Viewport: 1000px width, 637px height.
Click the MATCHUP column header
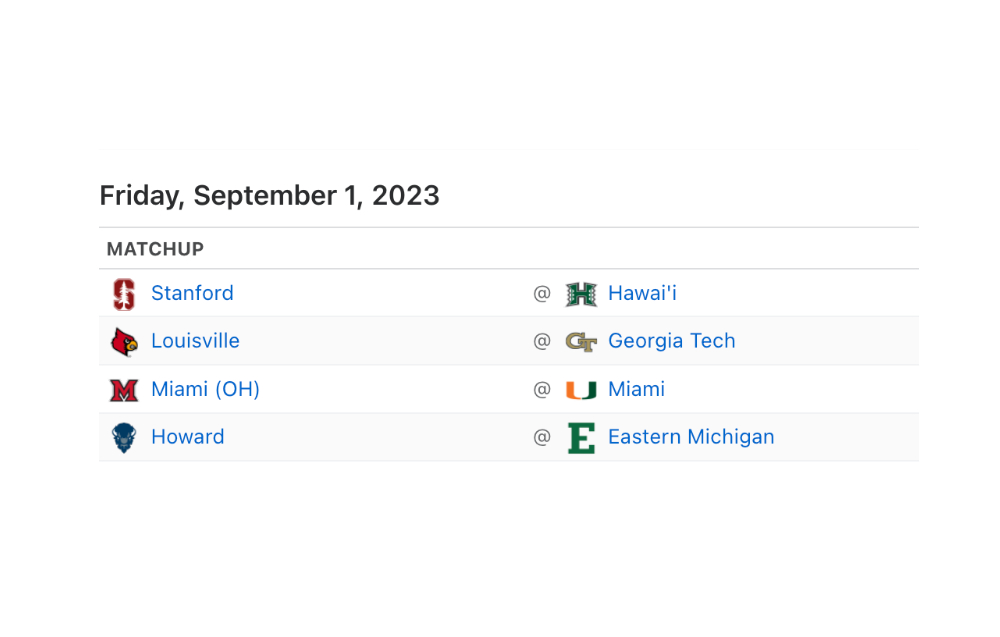tap(155, 249)
